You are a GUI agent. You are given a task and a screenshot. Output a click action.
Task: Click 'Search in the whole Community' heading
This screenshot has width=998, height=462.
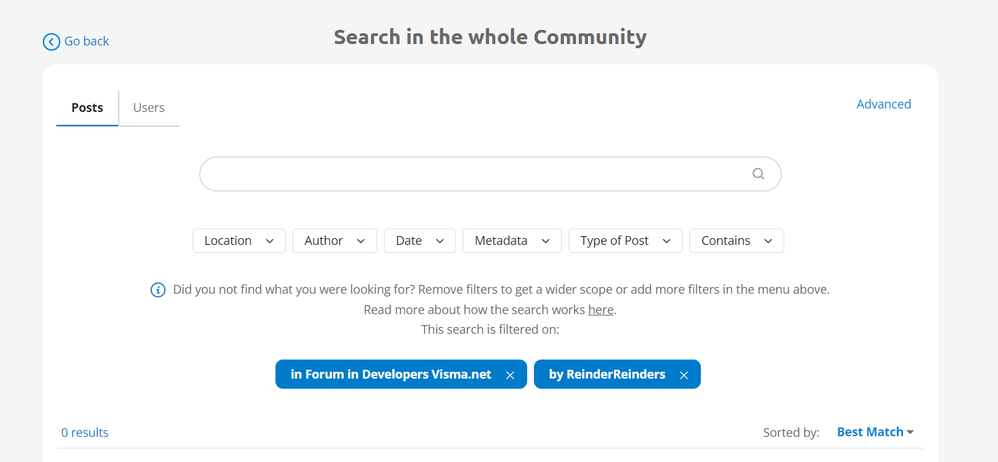click(x=490, y=37)
